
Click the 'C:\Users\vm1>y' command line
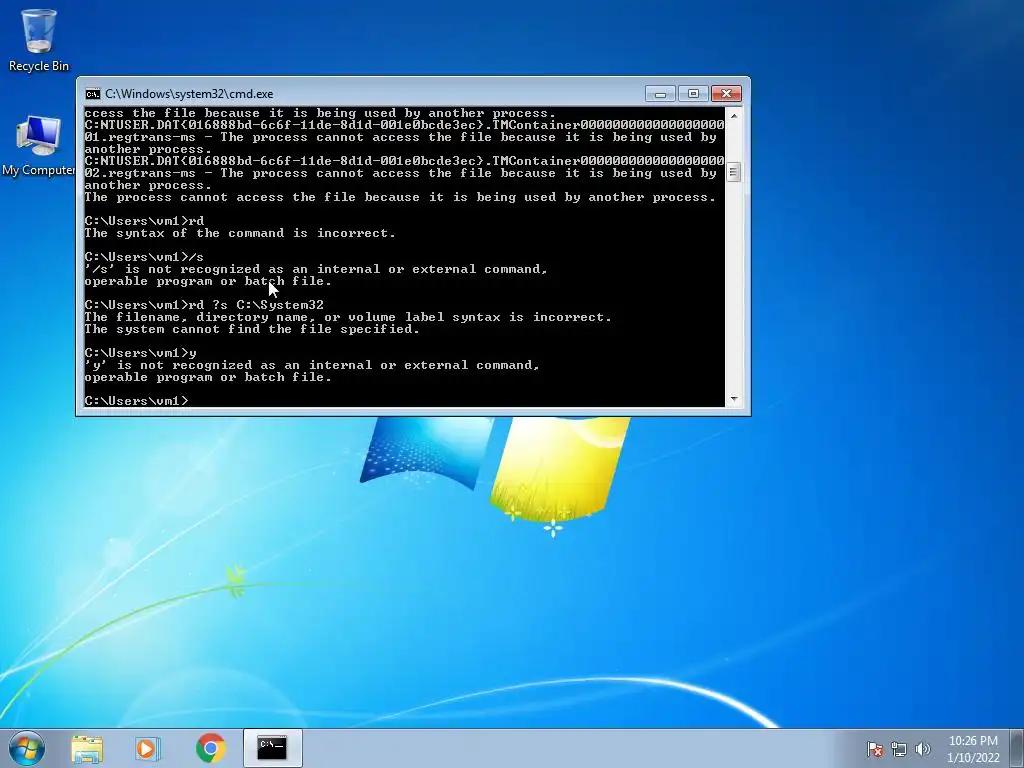(140, 353)
